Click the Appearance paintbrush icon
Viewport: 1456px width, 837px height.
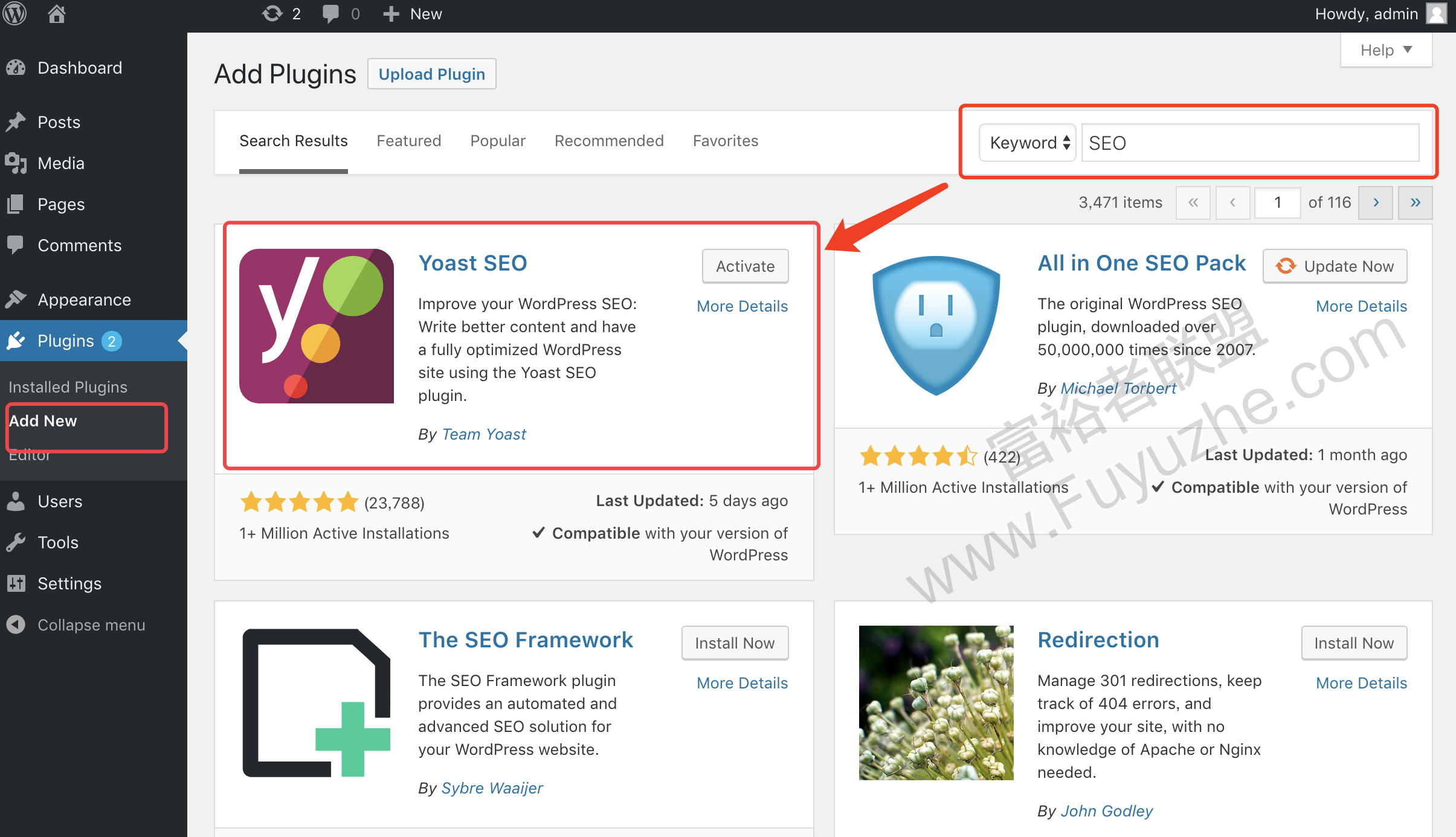tap(16, 300)
